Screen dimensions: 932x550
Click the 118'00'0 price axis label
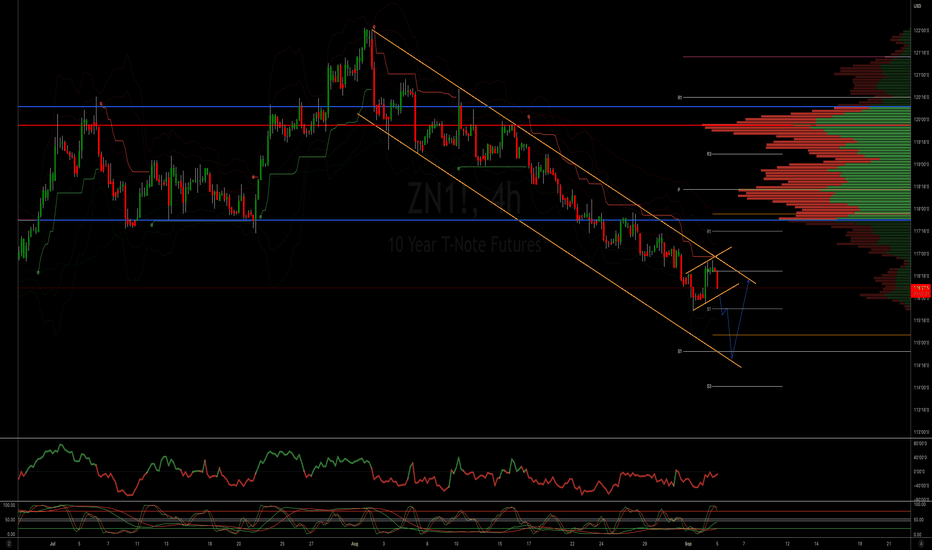click(921, 209)
